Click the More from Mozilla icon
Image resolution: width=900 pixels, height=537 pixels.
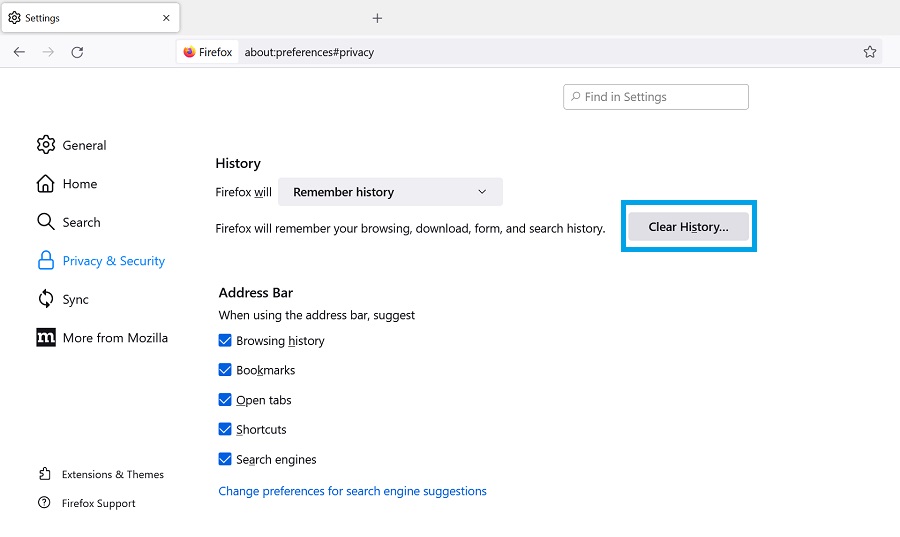45,338
